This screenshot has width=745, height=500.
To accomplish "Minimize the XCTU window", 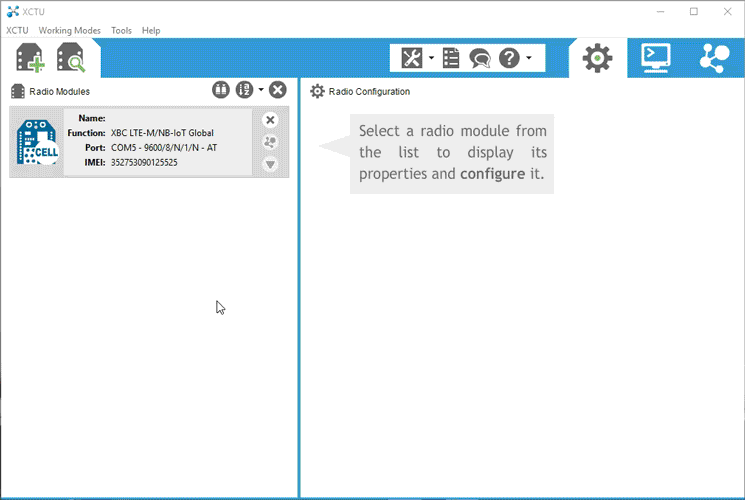I will (x=660, y=11).
